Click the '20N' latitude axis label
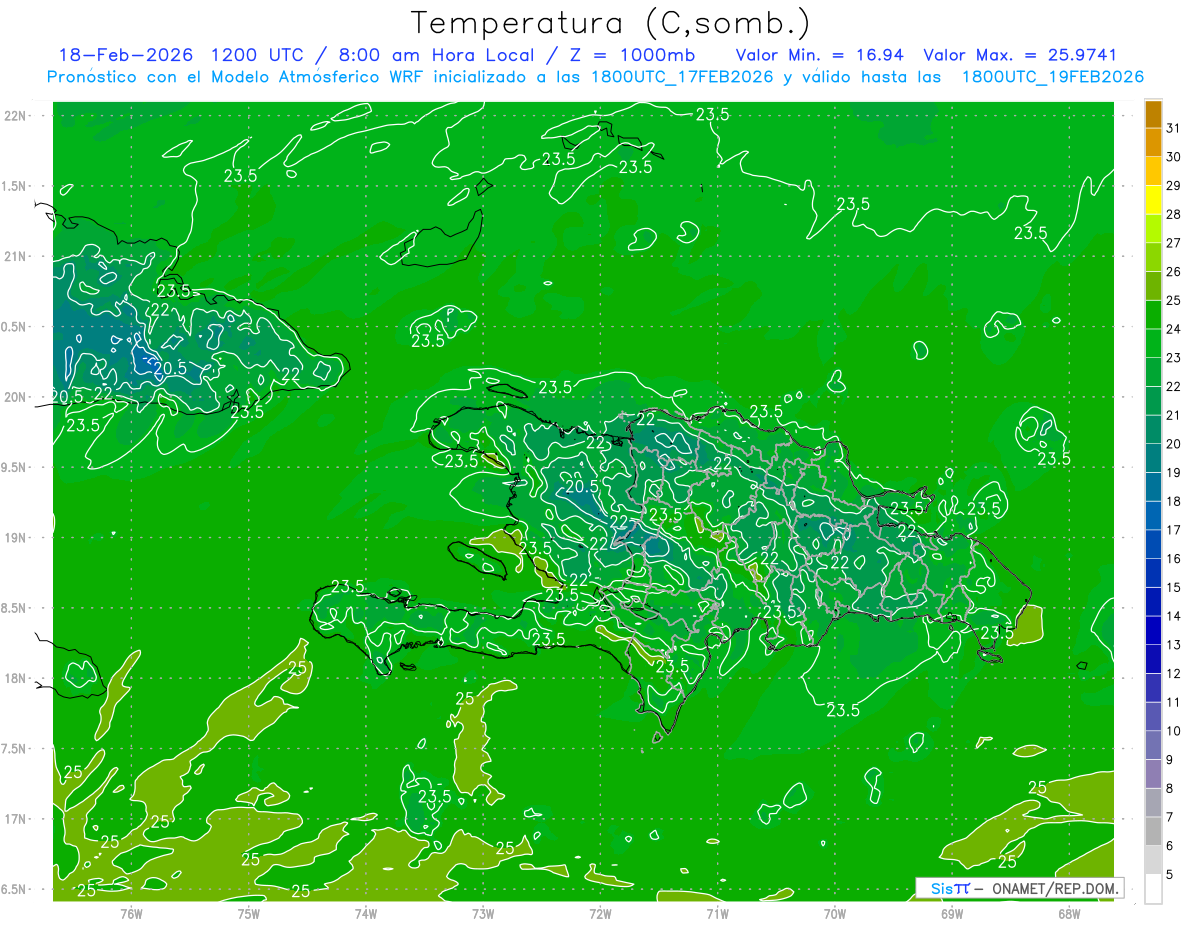 tap(17, 397)
